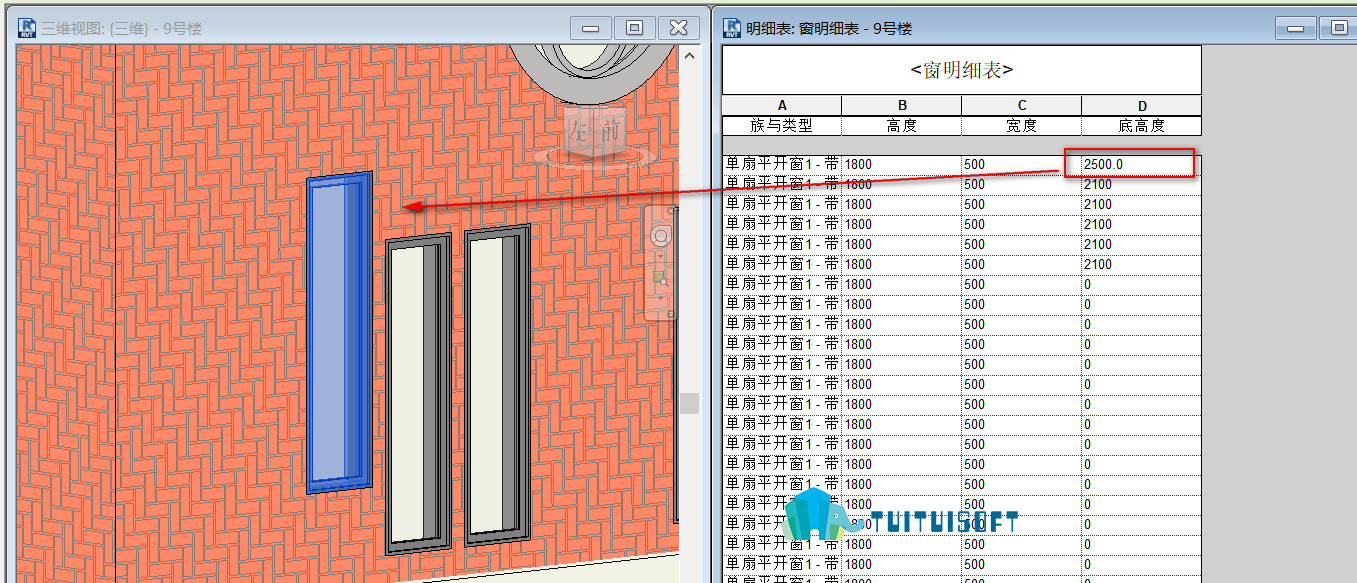This screenshot has width=1357, height=583.
Task: Click the Revit icon in the schedule title bar
Action: pos(731,28)
